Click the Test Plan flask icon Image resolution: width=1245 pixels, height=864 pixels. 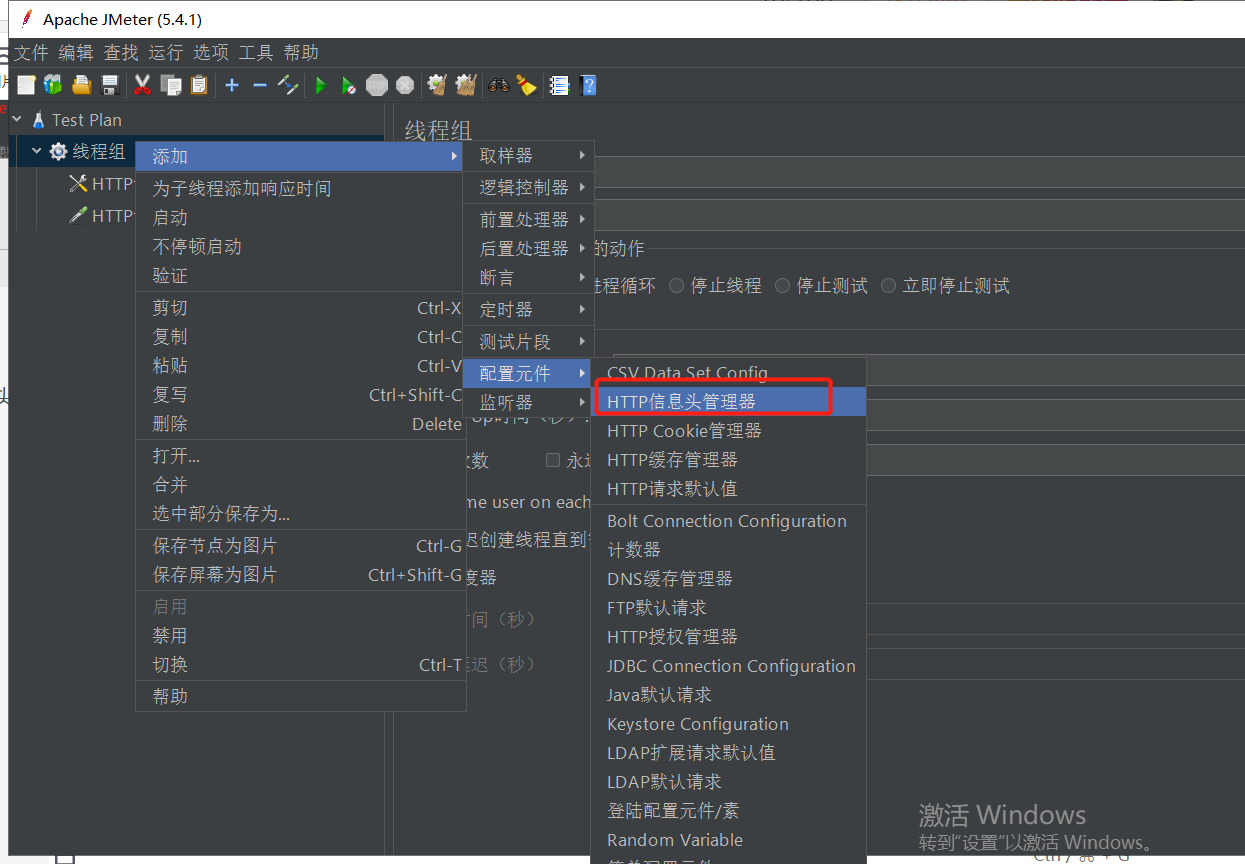coord(39,120)
